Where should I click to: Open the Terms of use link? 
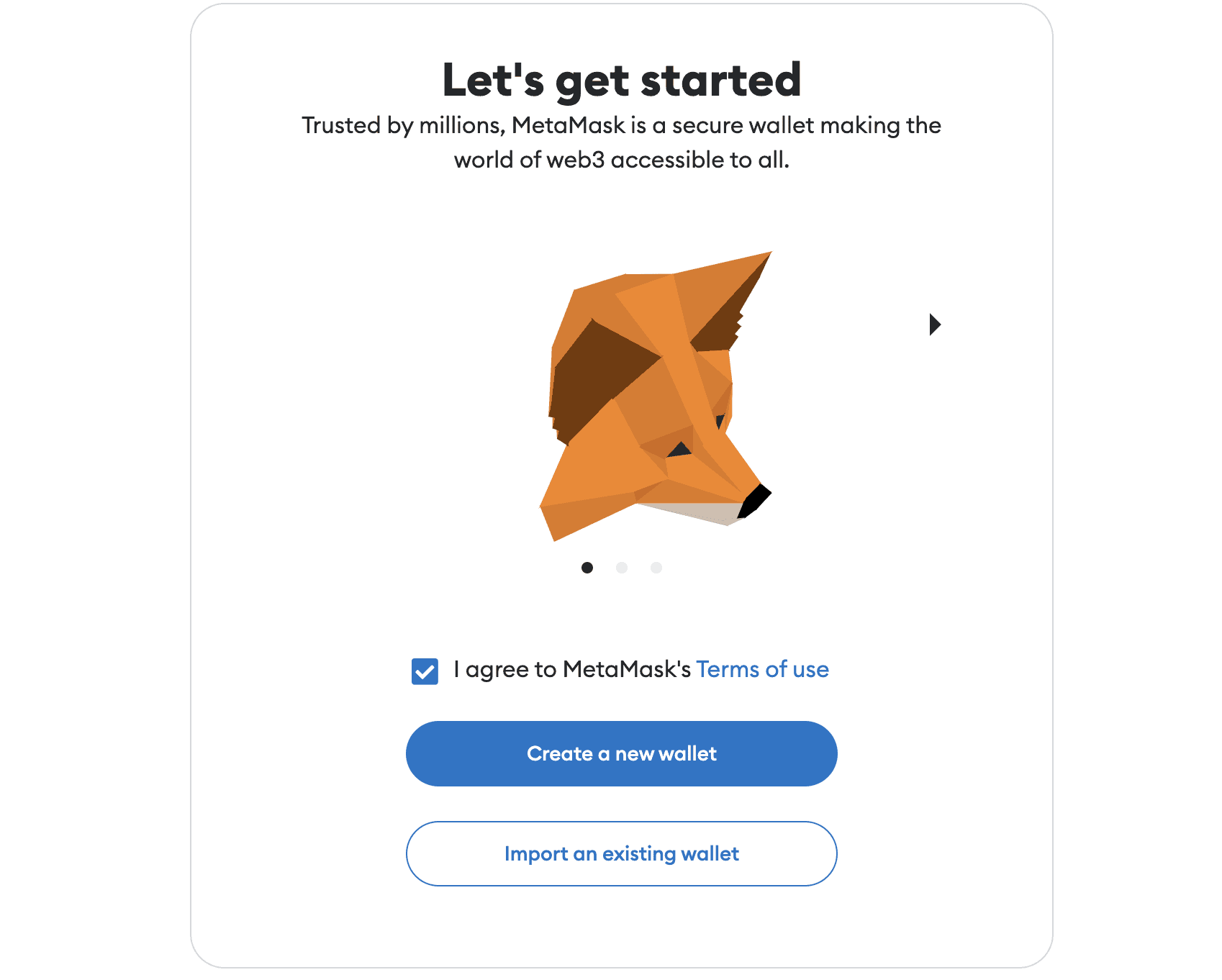click(763, 669)
